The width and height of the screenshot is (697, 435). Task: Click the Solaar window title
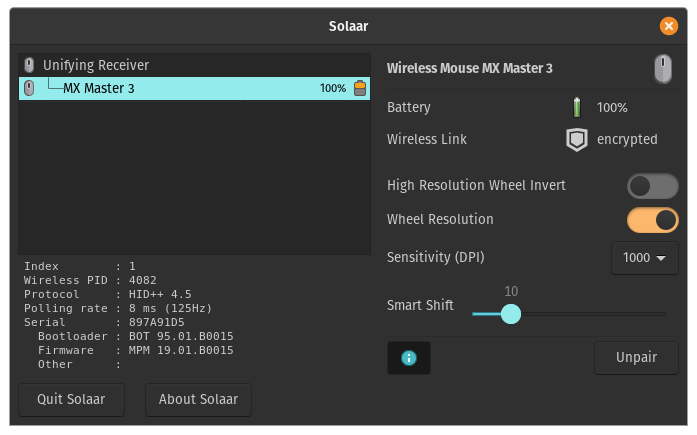(348, 26)
